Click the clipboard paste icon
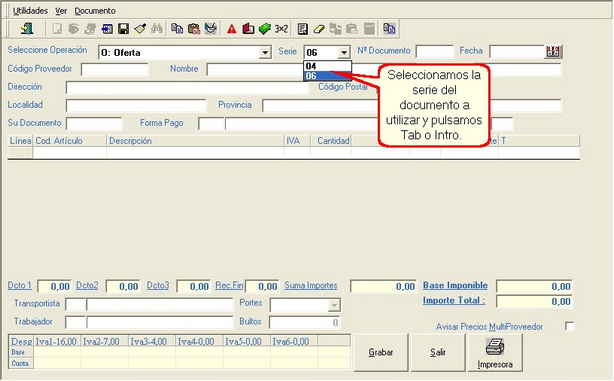Screen dimensions: 614x381 pyautogui.click(x=194, y=29)
